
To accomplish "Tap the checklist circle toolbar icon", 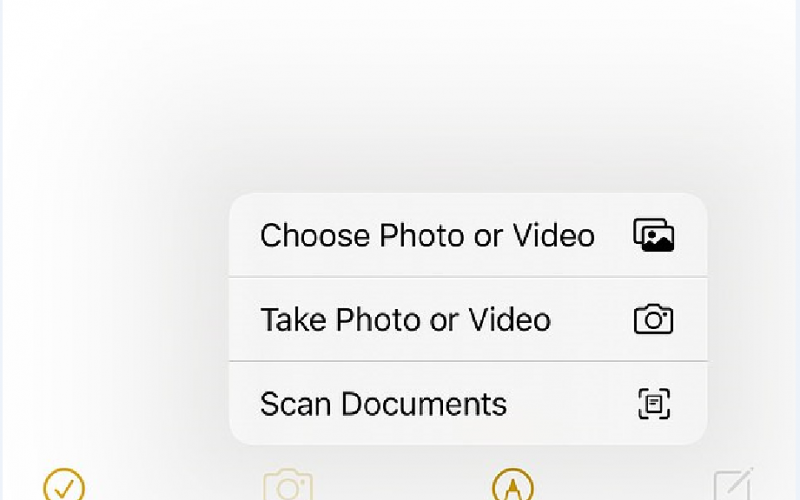I will tap(64, 486).
